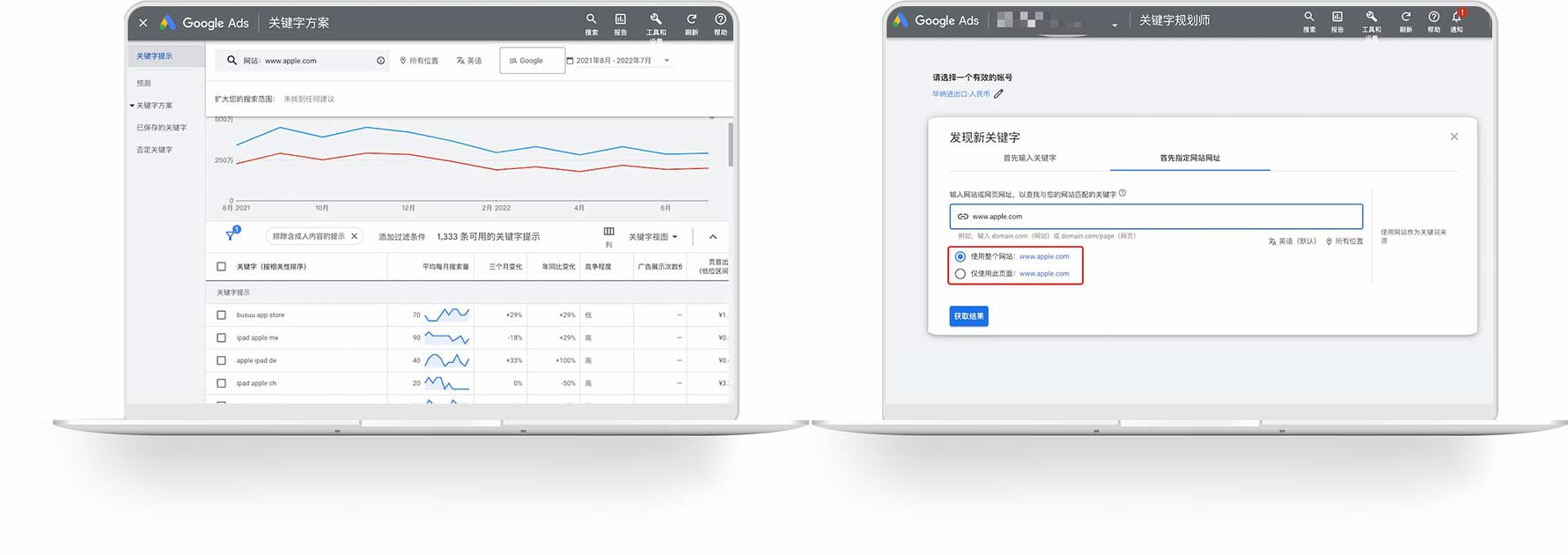Click the 获取结果 button
The width and height of the screenshot is (1568, 555).
pos(968,316)
